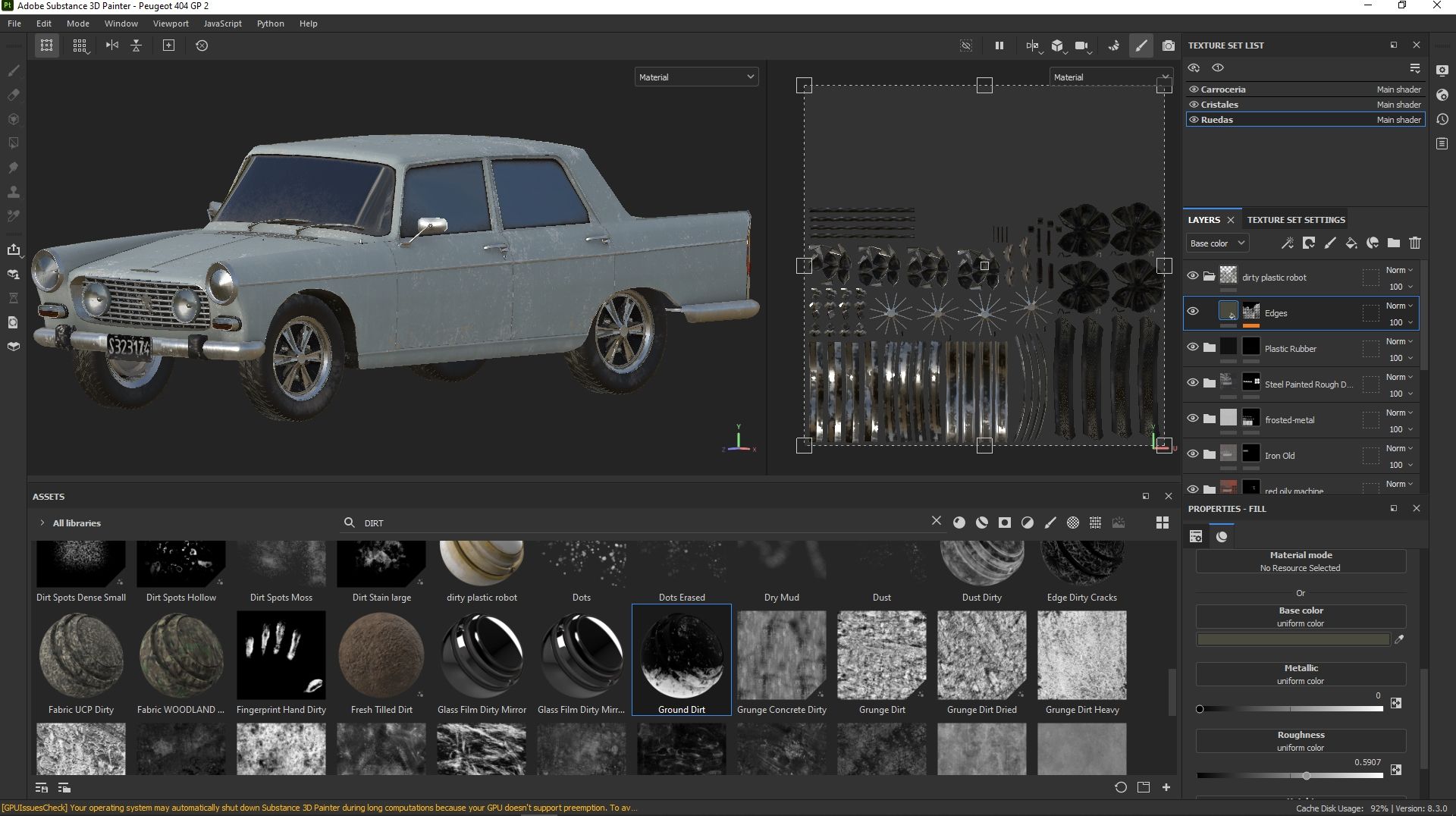Viewport: 1456px width, 816px height.
Task: Add a mask to the selected layer
Action: (x=1309, y=243)
